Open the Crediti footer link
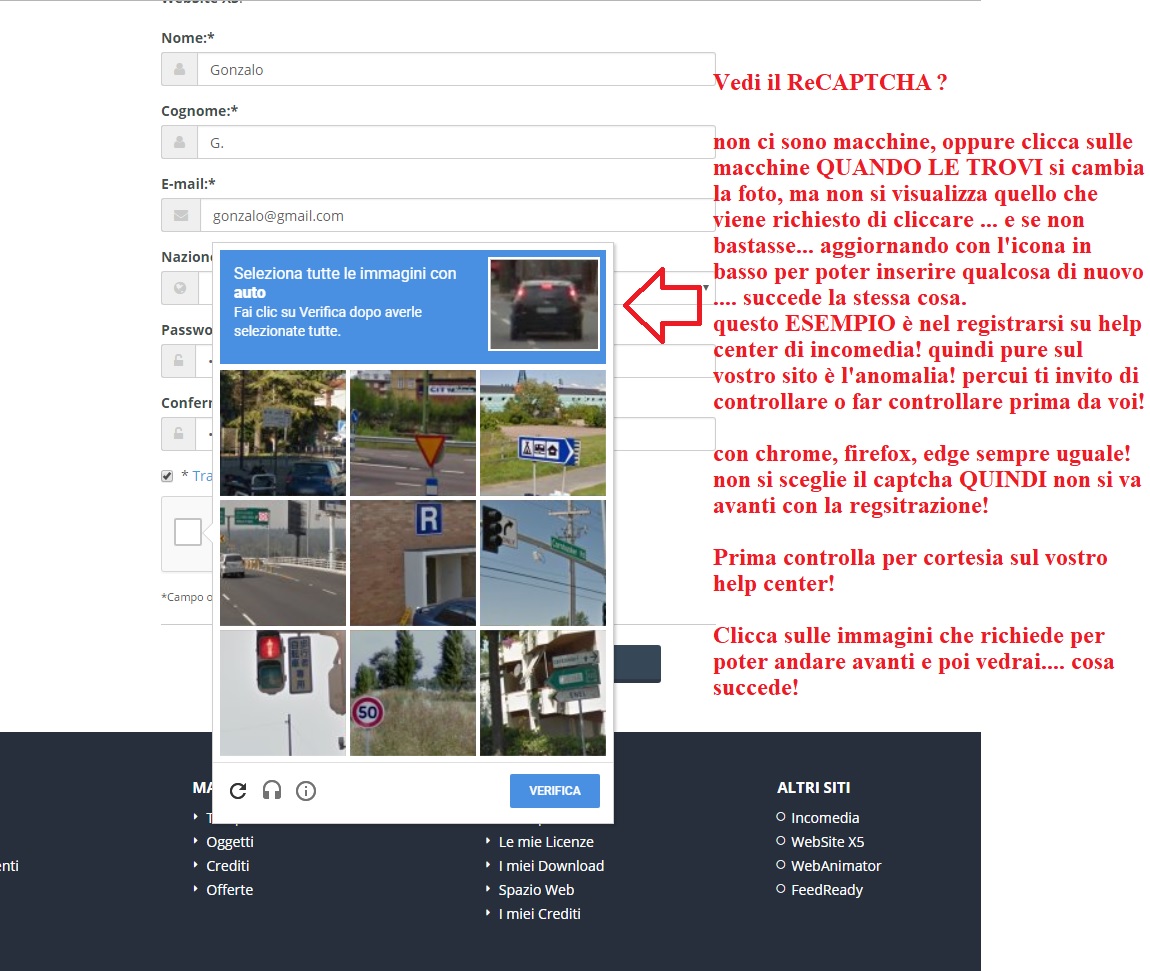This screenshot has height=971, width=1150. click(x=227, y=866)
